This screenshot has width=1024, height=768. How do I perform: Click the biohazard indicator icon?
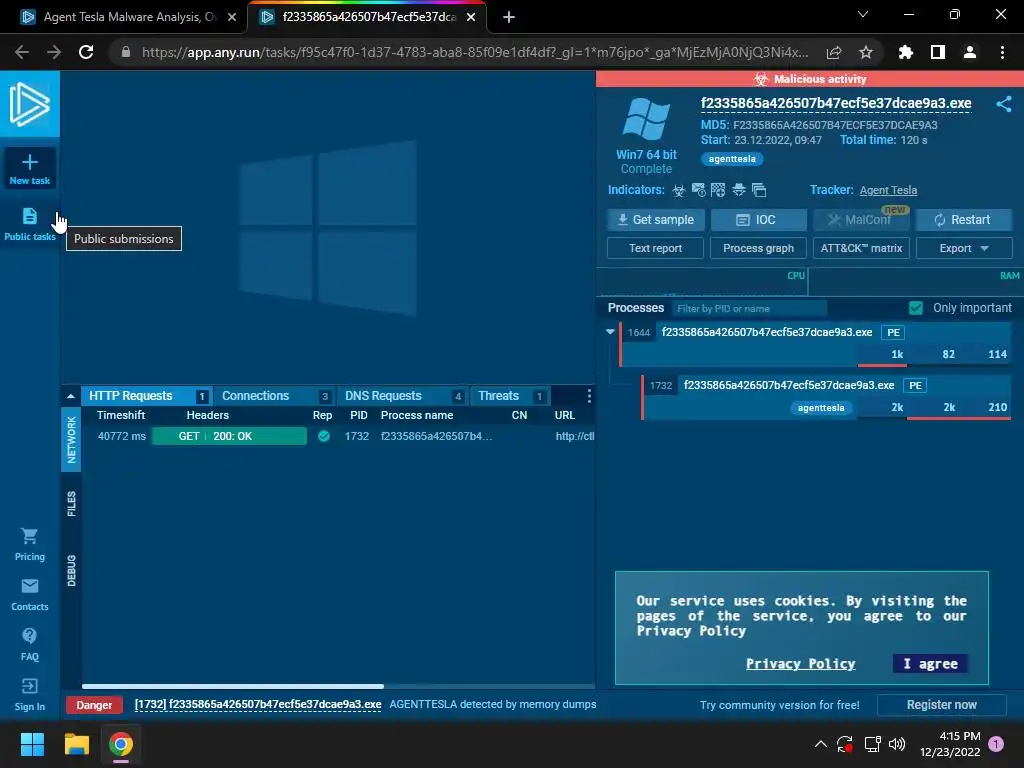[679, 190]
